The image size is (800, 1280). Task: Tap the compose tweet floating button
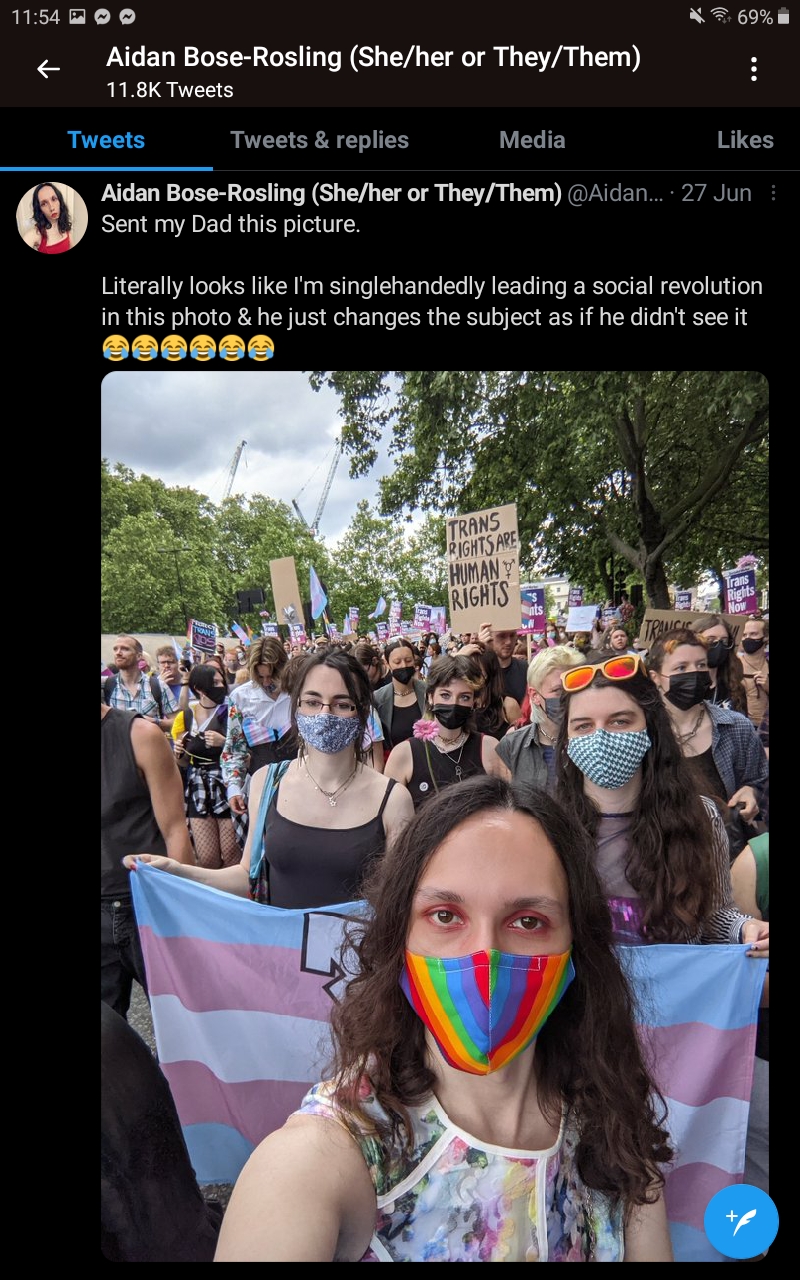[741, 1221]
